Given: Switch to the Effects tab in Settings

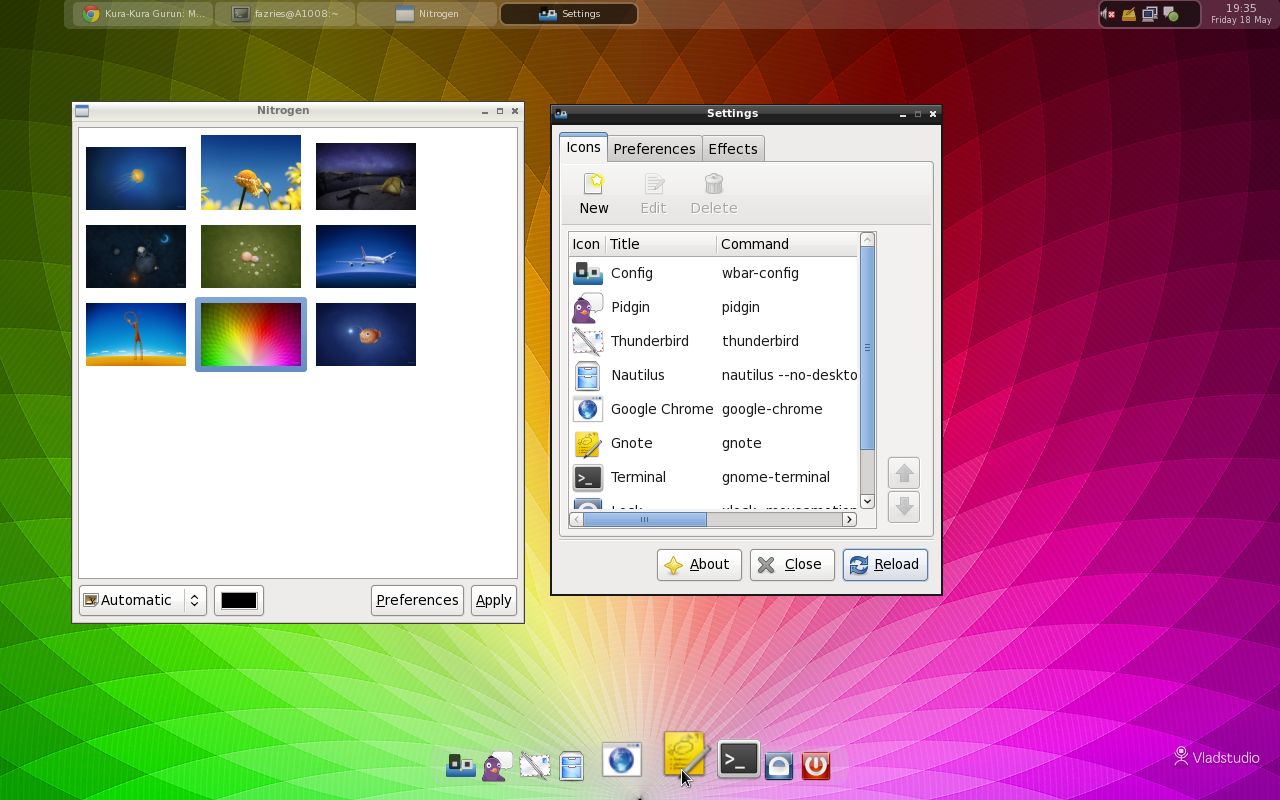Looking at the screenshot, I should coord(732,148).
